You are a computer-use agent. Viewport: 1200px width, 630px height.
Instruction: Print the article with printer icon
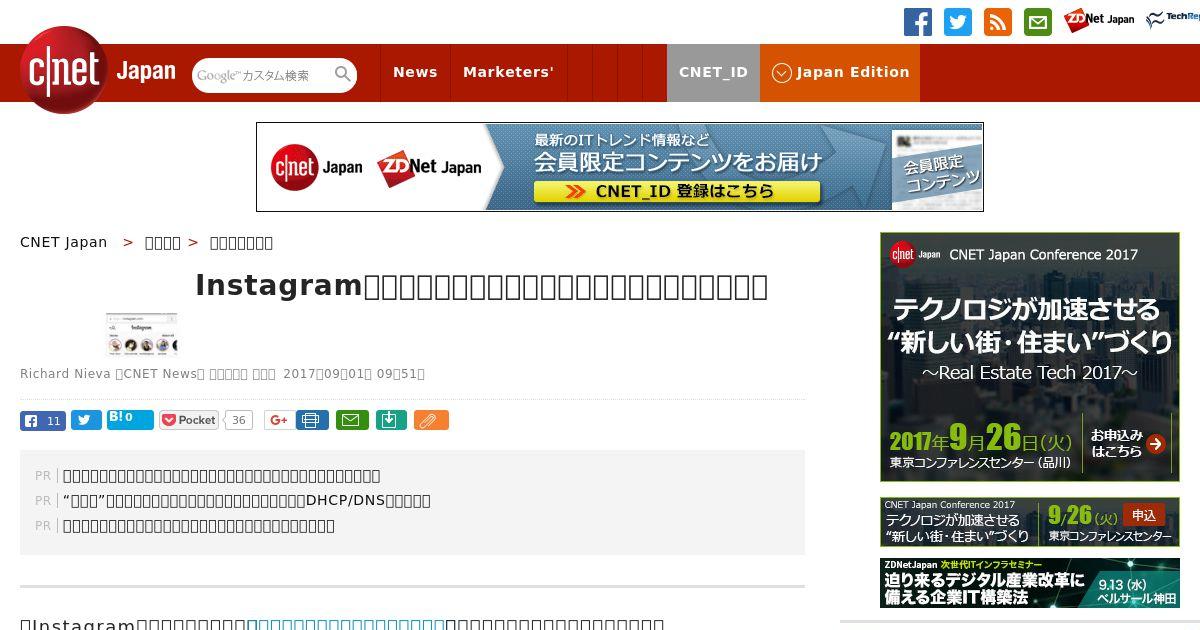[x=312, y=420]
